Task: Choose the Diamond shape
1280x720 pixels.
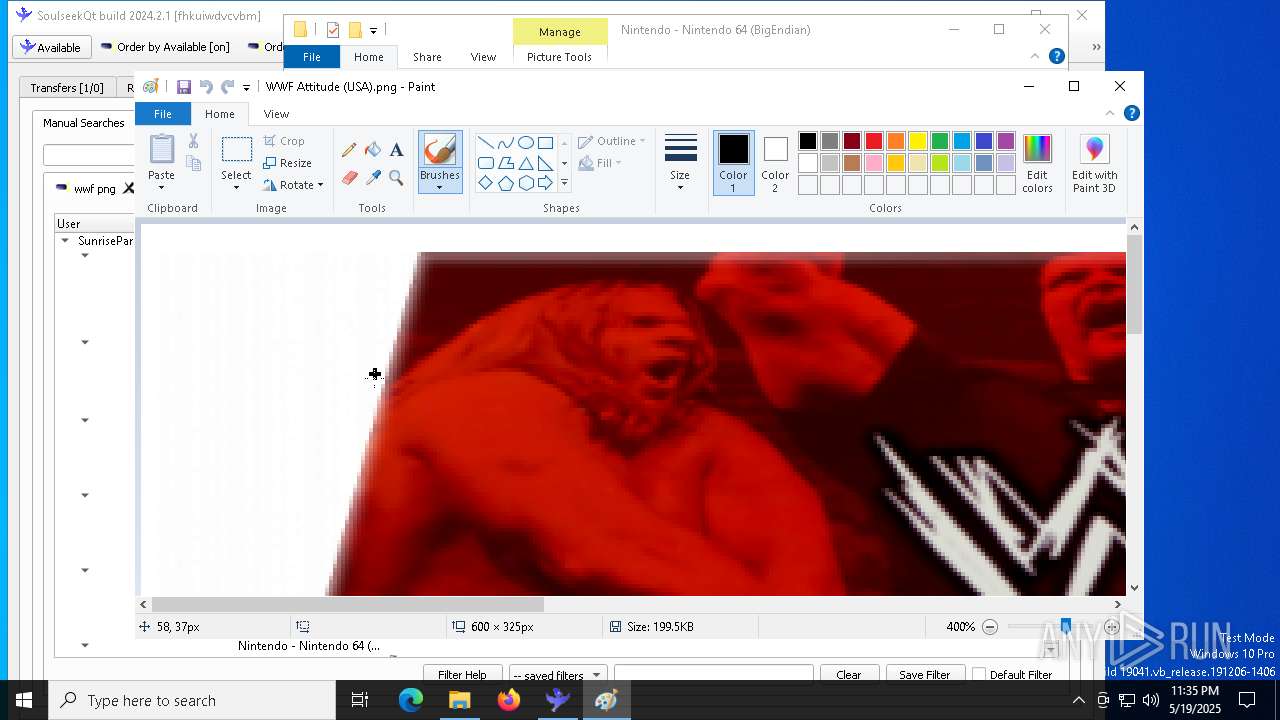Action: point(485,183)
